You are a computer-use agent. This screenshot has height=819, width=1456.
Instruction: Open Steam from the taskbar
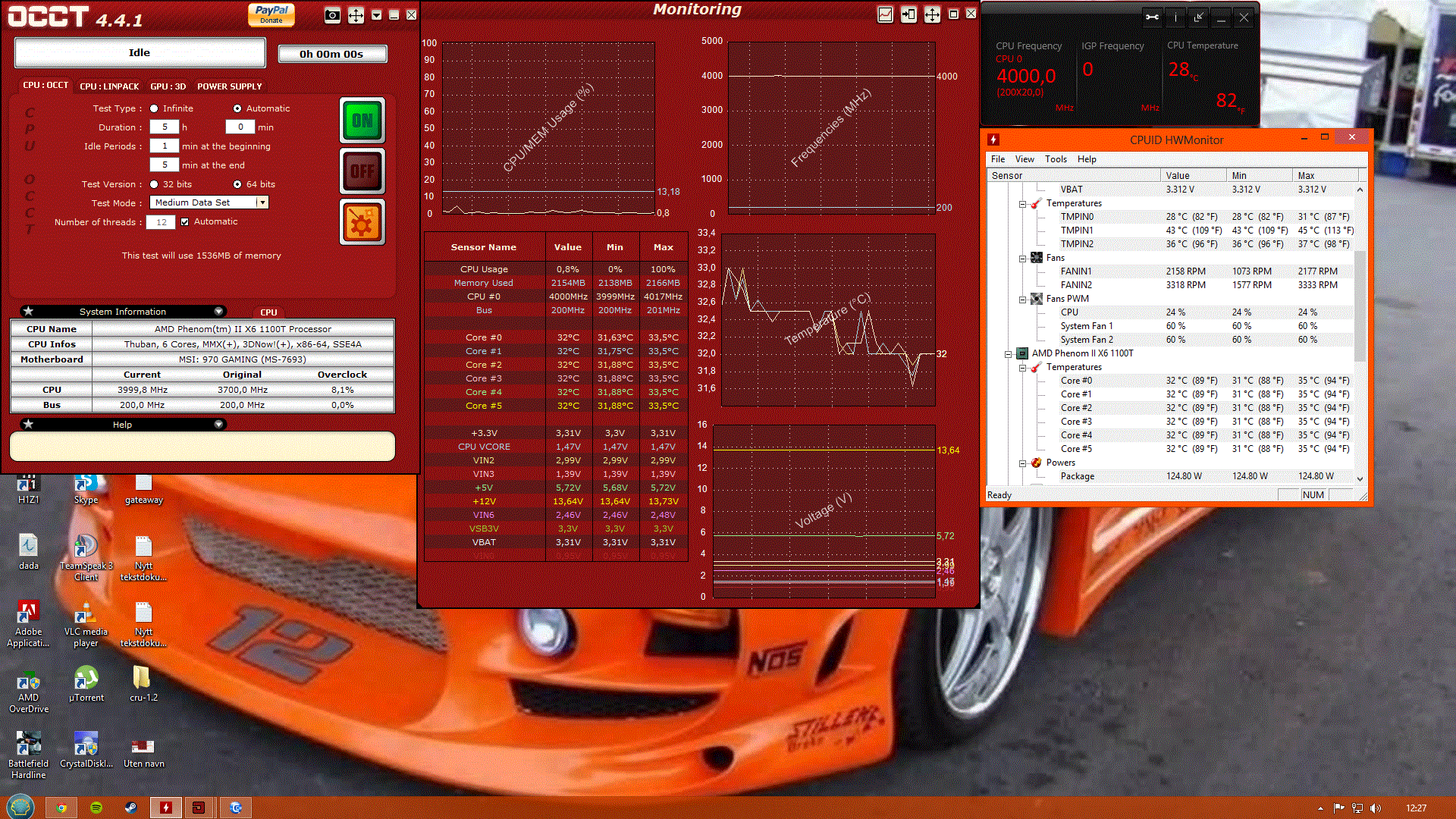pyautogui.click(x=130, y=808)
